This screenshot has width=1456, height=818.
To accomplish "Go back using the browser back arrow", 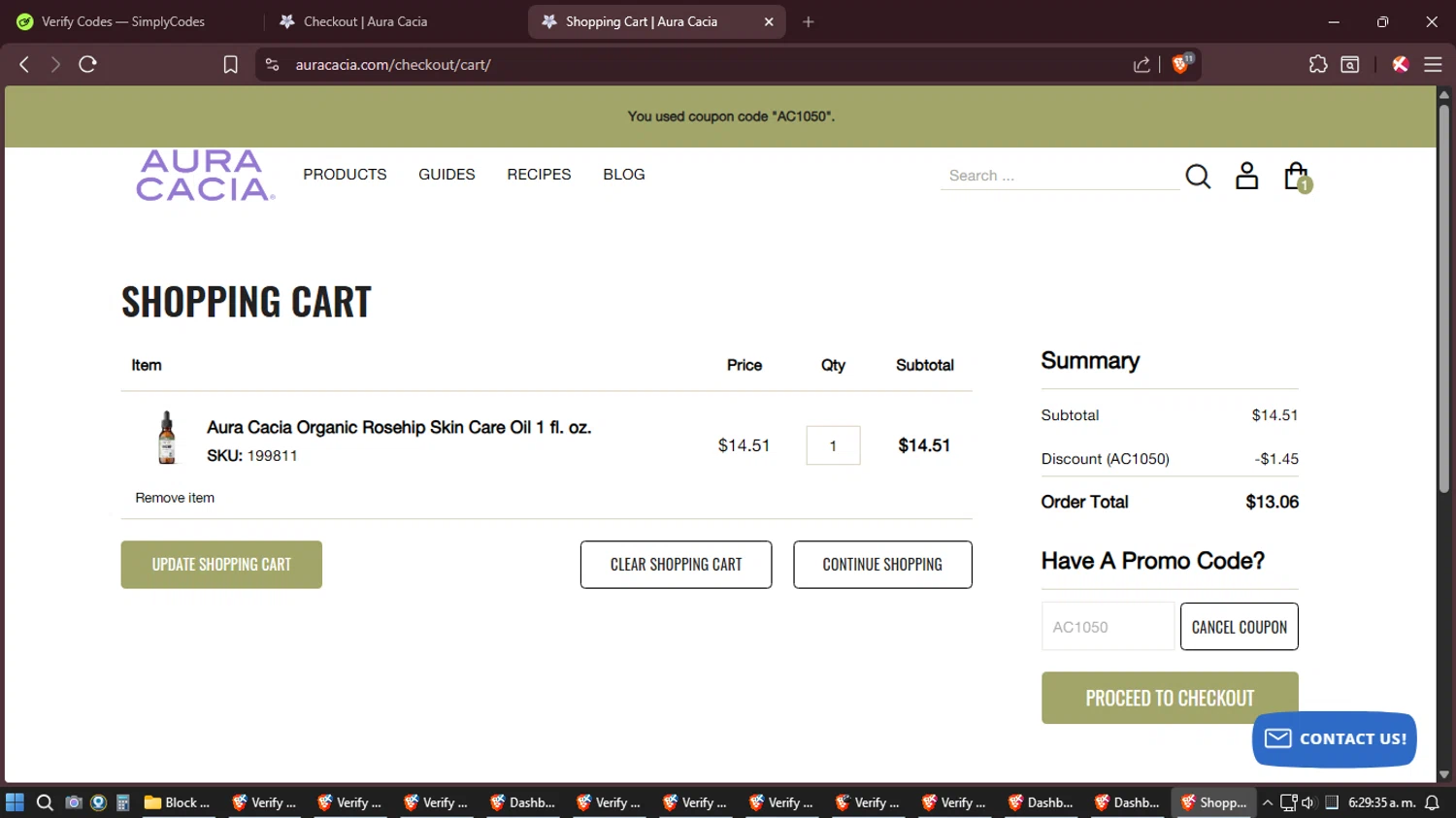I will coord(24,64).
